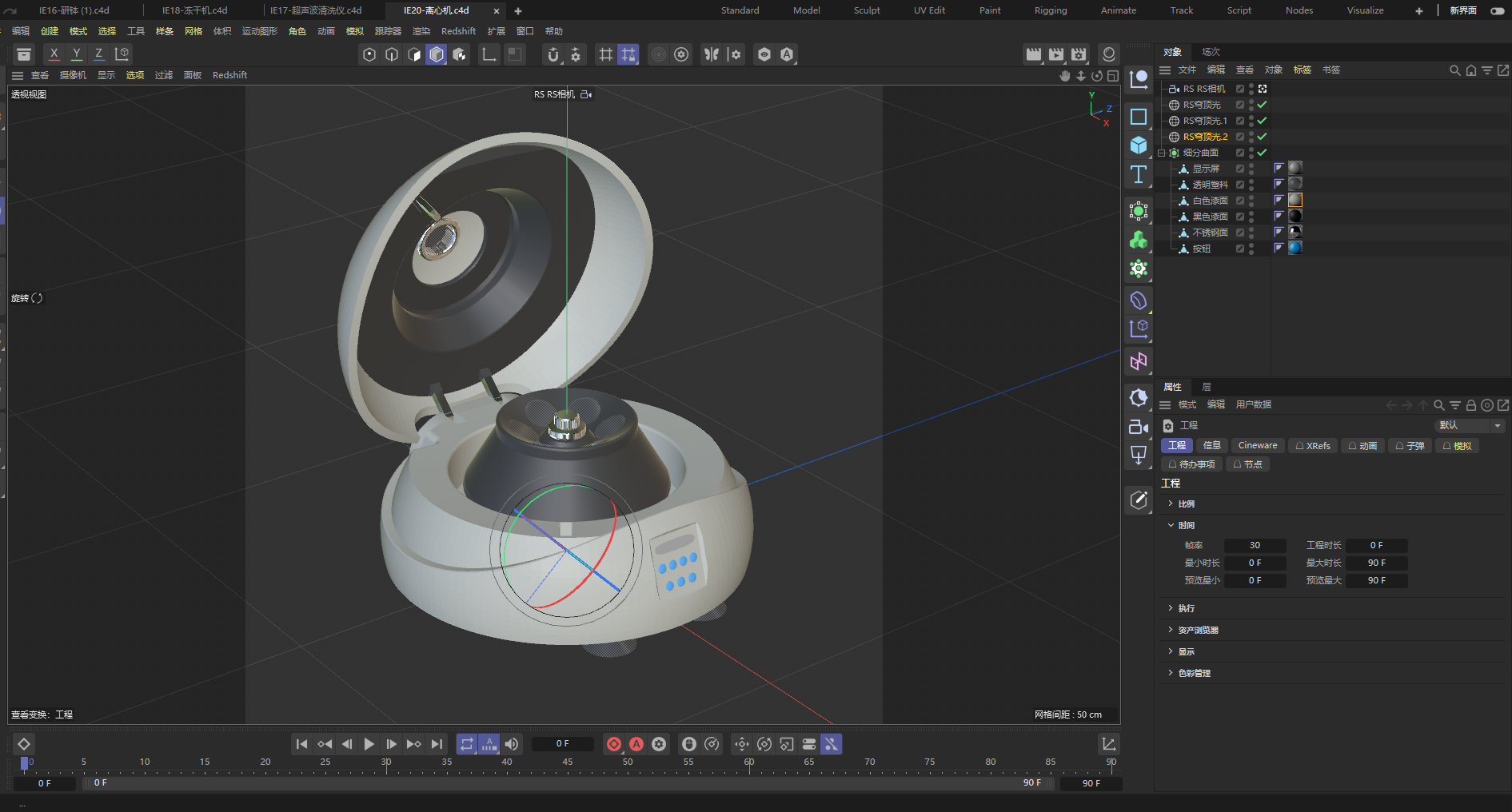This screenshot has height=812, width=1512.
Task: Toggle the Y axis lock icon
Action: coord(76,54)
